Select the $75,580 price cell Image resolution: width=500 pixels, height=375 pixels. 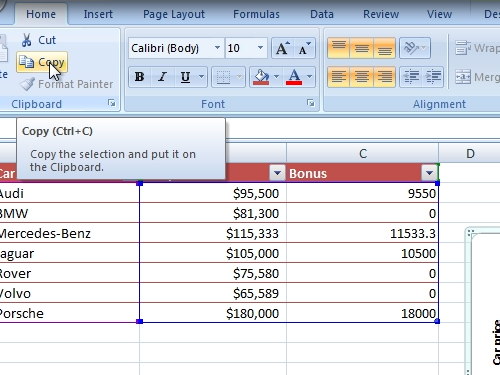coord(213,273)
